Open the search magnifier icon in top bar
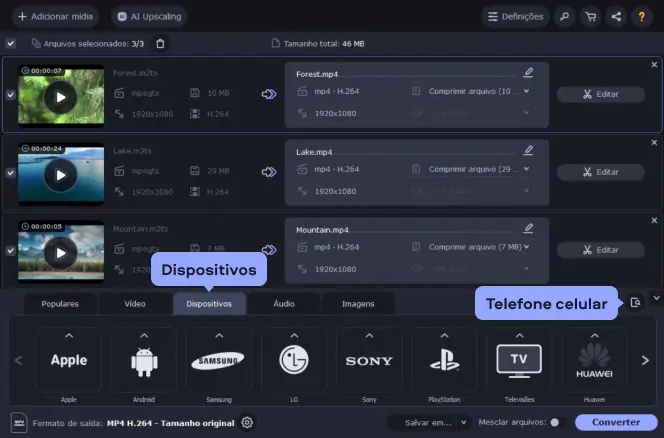Viewport: 664px width, 438px height. coord(564,17)
